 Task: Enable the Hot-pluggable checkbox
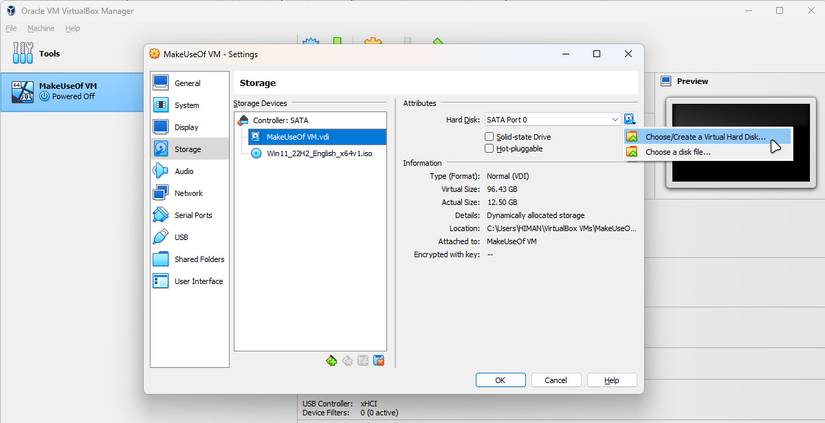489,149
